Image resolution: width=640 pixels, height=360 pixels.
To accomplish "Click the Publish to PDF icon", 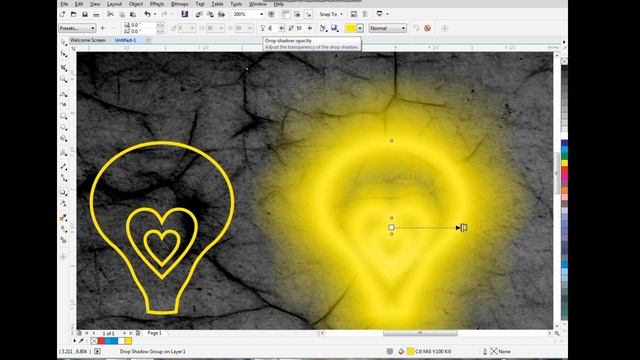I will [222, 14].
